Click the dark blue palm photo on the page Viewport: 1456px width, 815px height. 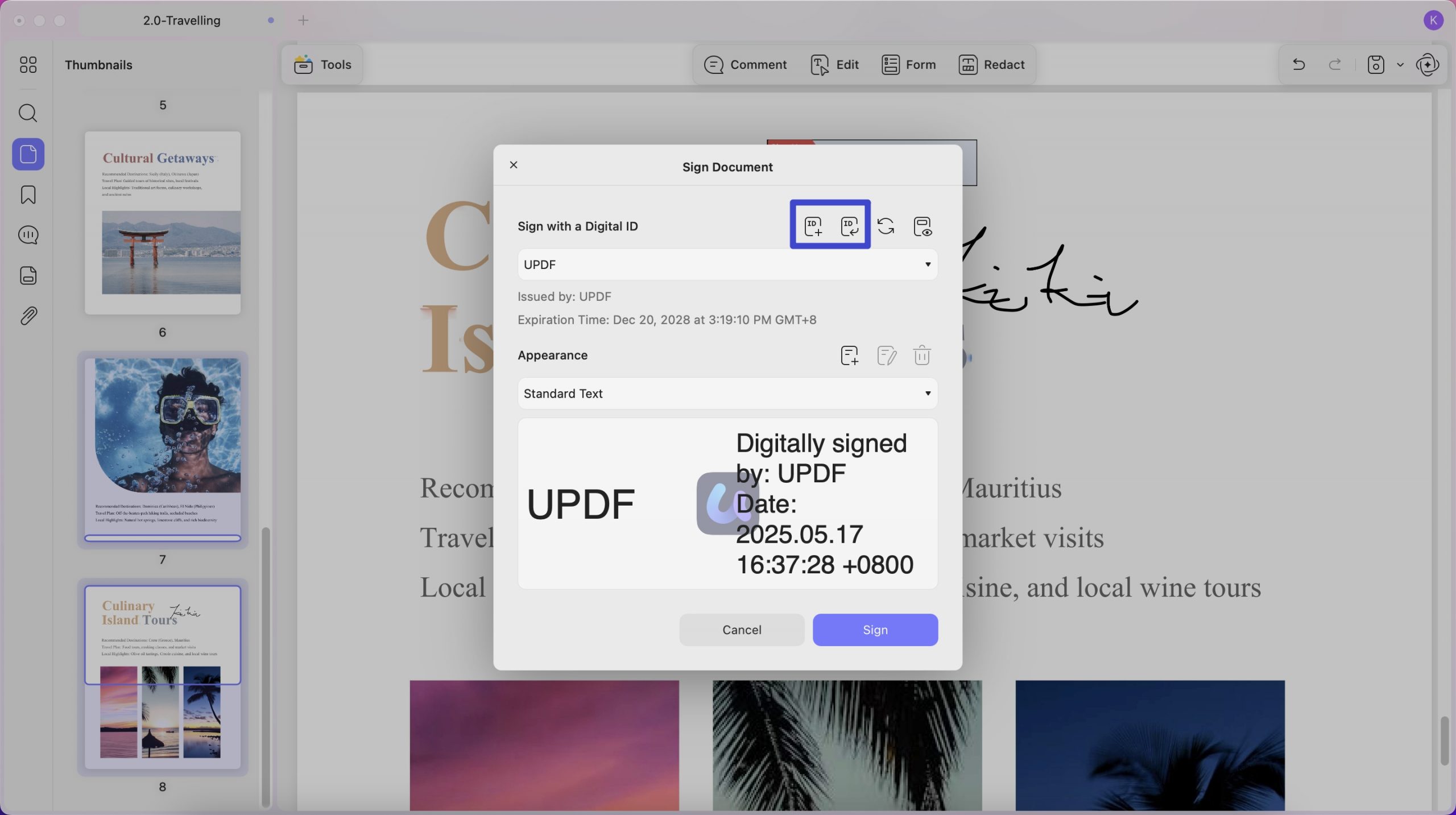pyautogui.click(x=1150, y=745)
